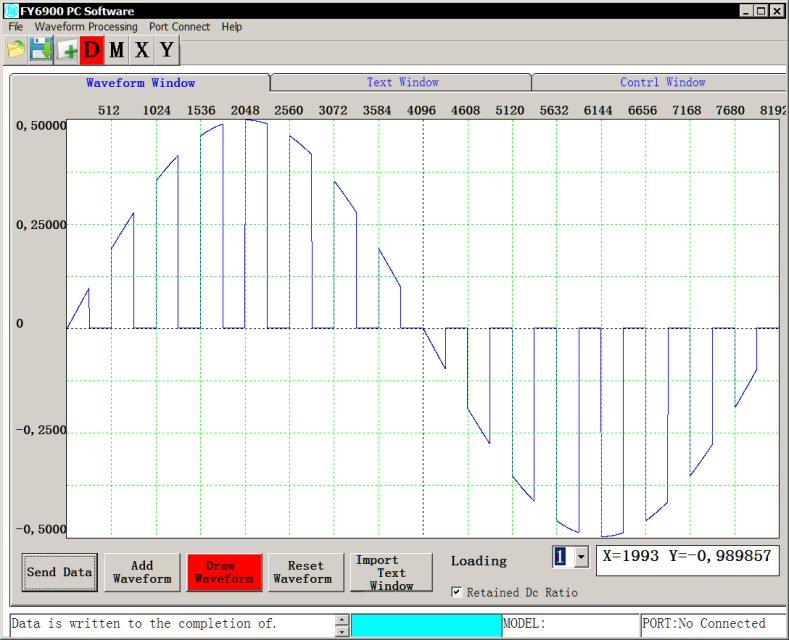Click the 4096 x-axis label
The height and width of the screenshot is (640, 789).
[421, 110]
